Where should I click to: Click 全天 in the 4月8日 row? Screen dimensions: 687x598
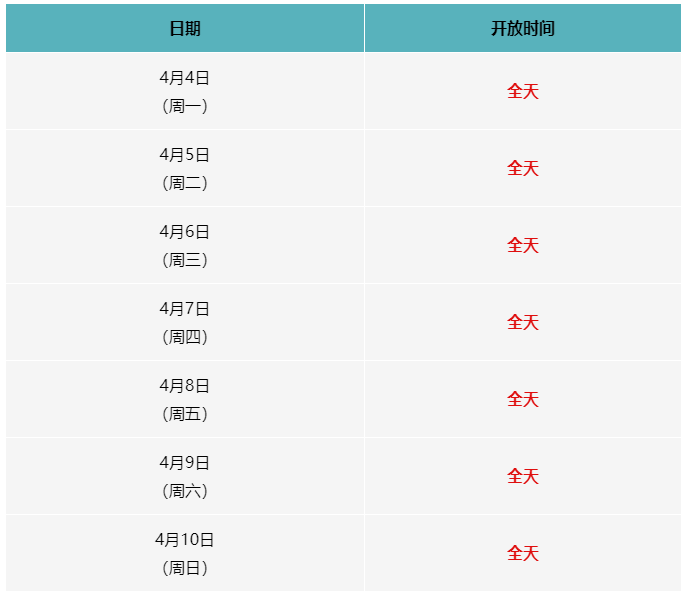coord(523,399)
